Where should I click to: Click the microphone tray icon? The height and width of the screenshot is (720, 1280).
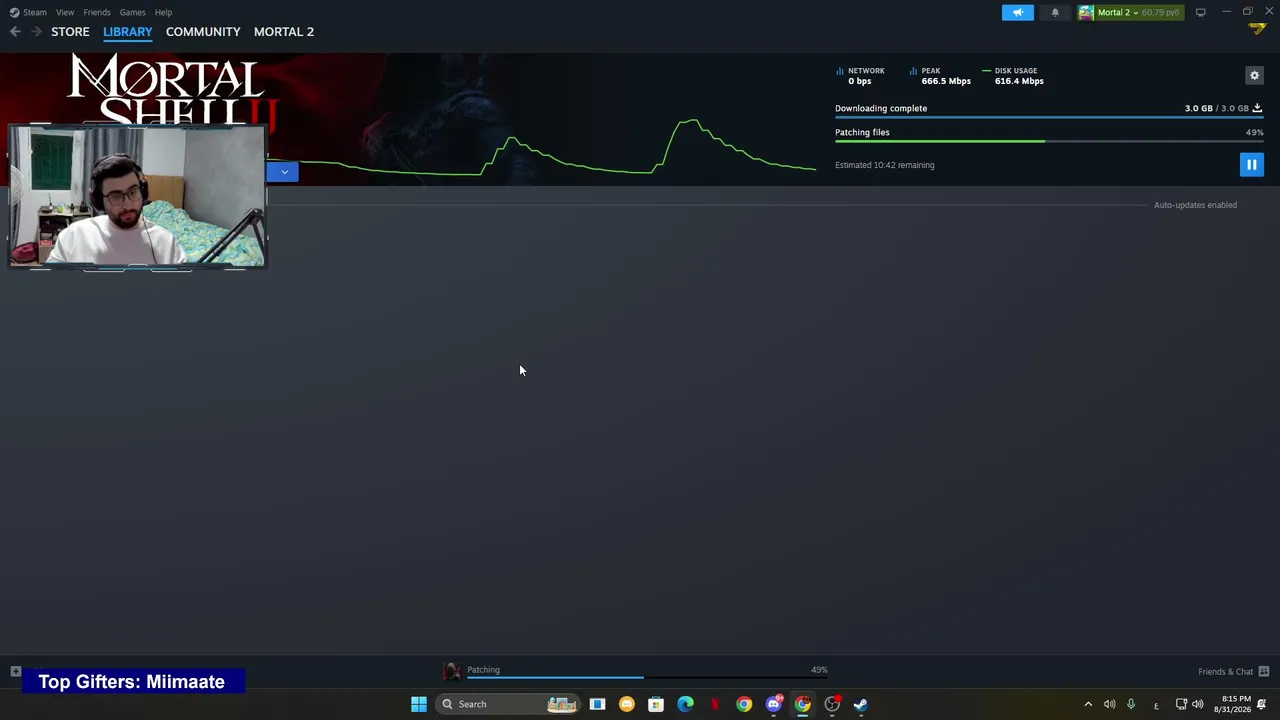(x=1131, y=704)
